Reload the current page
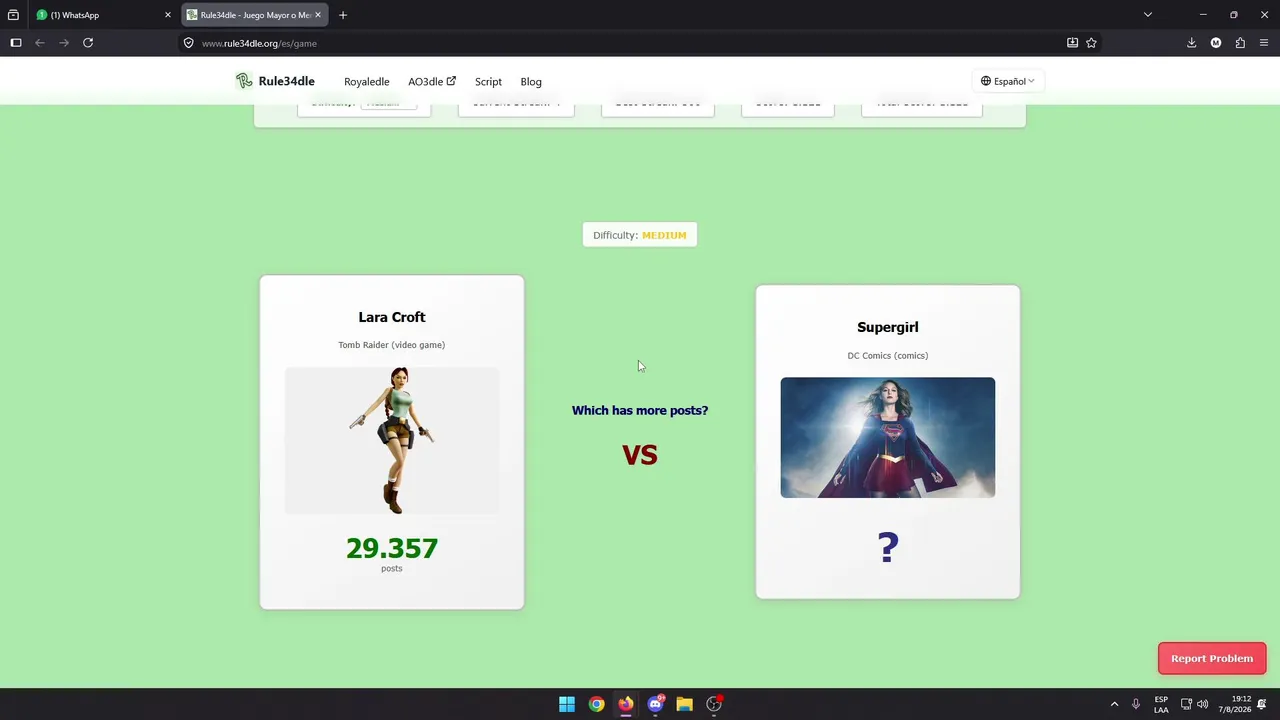The width and height of the screenshot is (1280, 720). click(88, 43)
